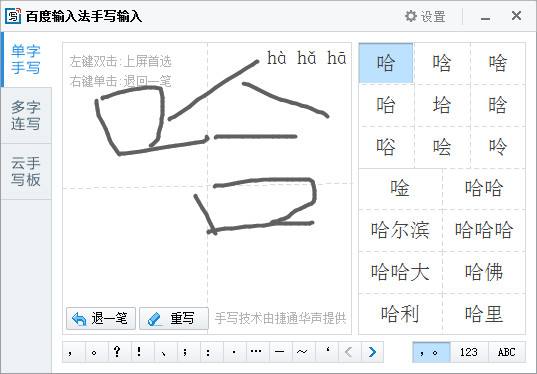Select phrase candidate 哈里
This screenshot has width=537, height=374.
point(484,314)
